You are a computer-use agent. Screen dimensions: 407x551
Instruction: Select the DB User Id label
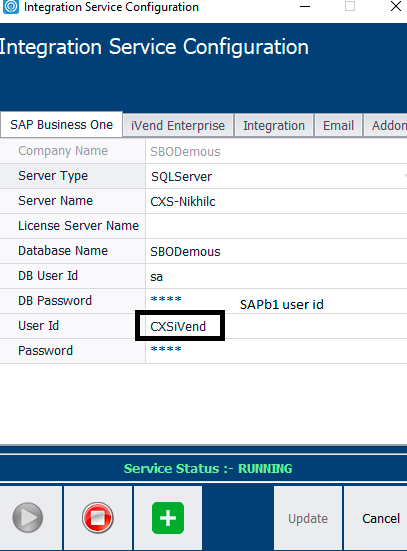tap(48, 276)
